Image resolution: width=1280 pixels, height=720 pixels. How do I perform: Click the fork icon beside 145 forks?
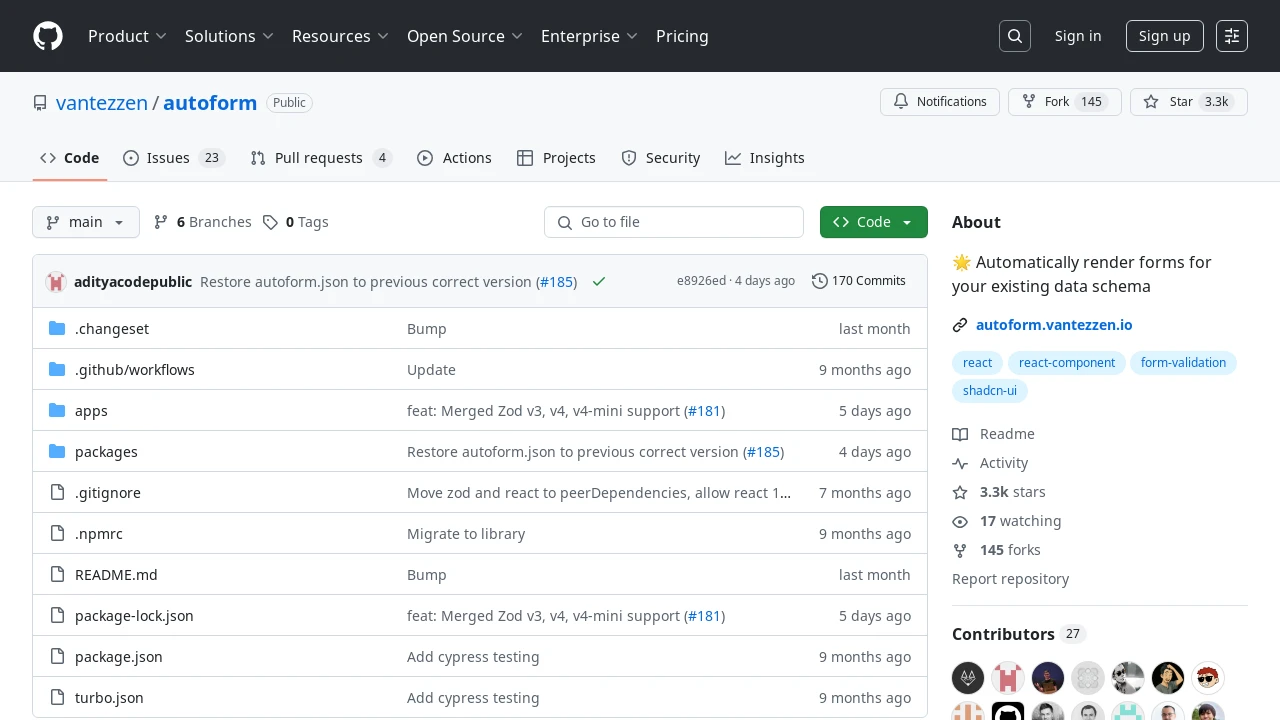pos(960,550)
